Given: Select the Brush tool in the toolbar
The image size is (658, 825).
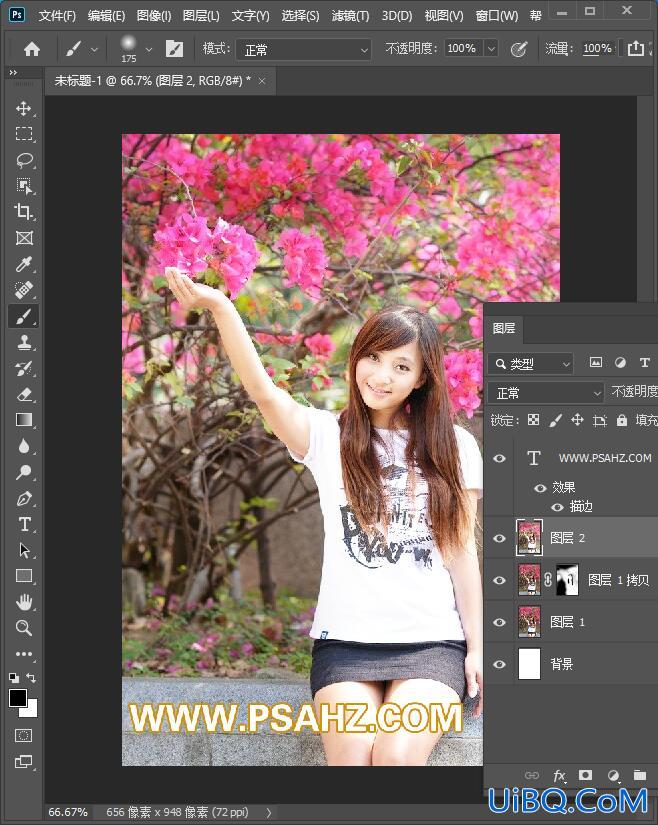Looking at the screenshot, I should coord(24,316).
